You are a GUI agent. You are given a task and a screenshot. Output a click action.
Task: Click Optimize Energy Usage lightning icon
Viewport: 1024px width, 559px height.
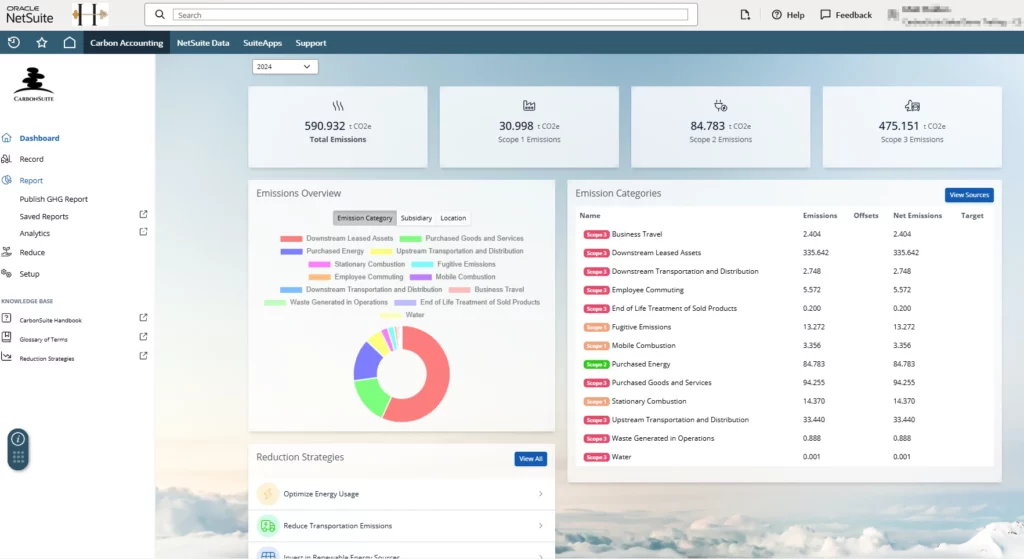(x=268, y=494)
